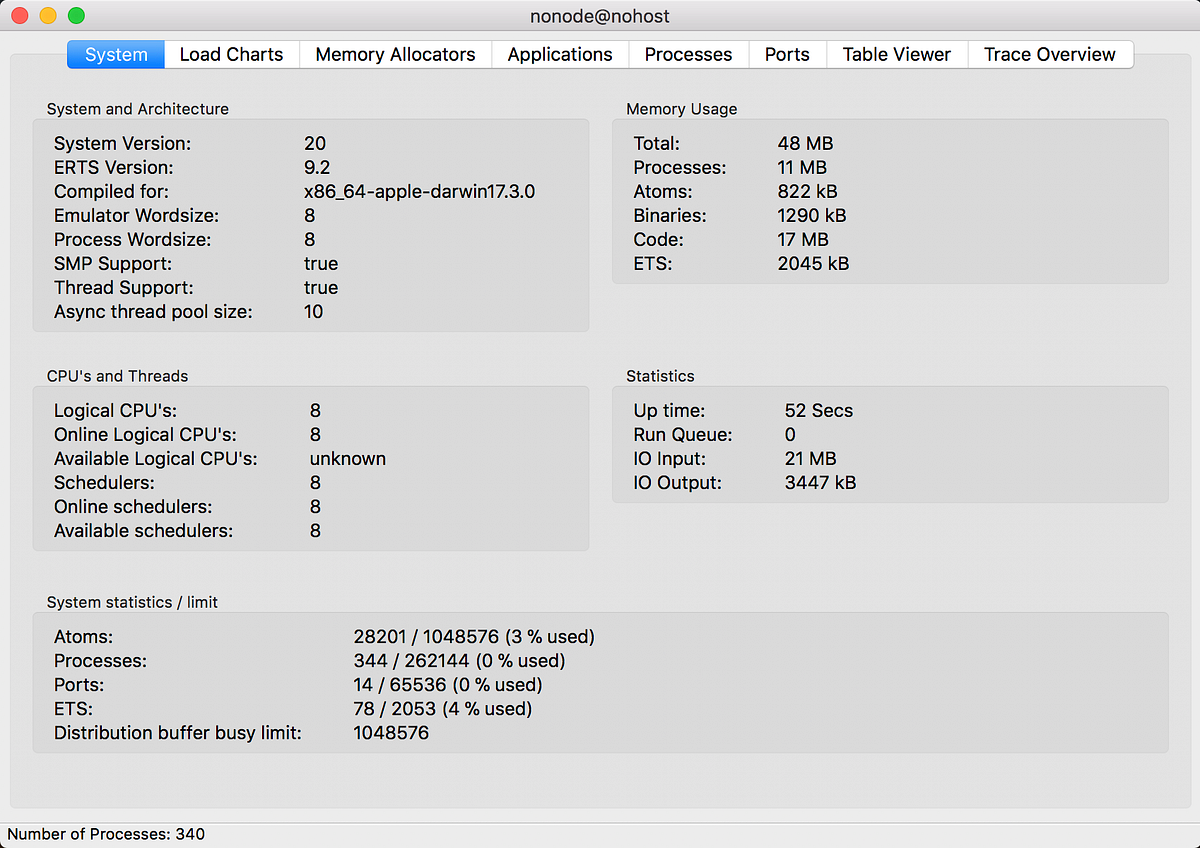Image resolution: width=1200 pixels, height=848 pixels.
Task: Open the Memory Allocators tab
Action: (395, 54)
